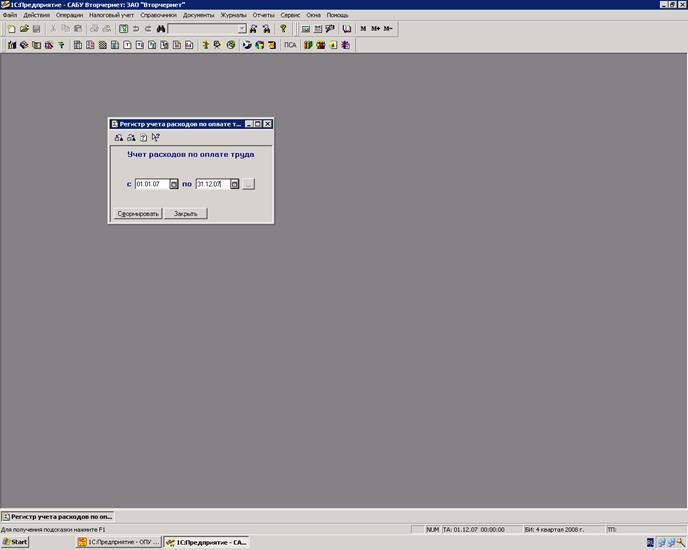Open the calendar picker for end date
Screen dimensions: 688x550
click(235, 184)
